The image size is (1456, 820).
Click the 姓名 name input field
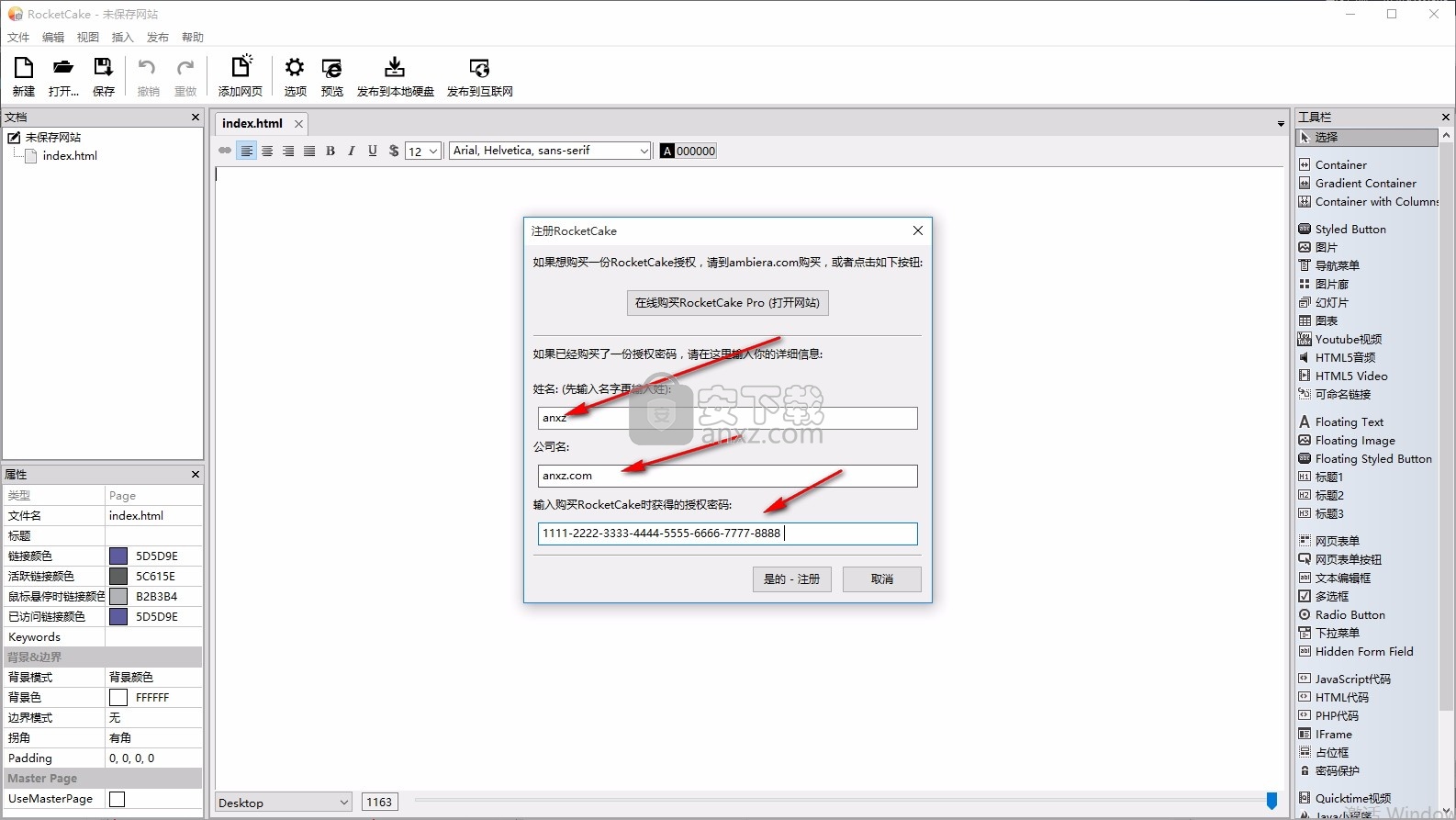[727, 418]
